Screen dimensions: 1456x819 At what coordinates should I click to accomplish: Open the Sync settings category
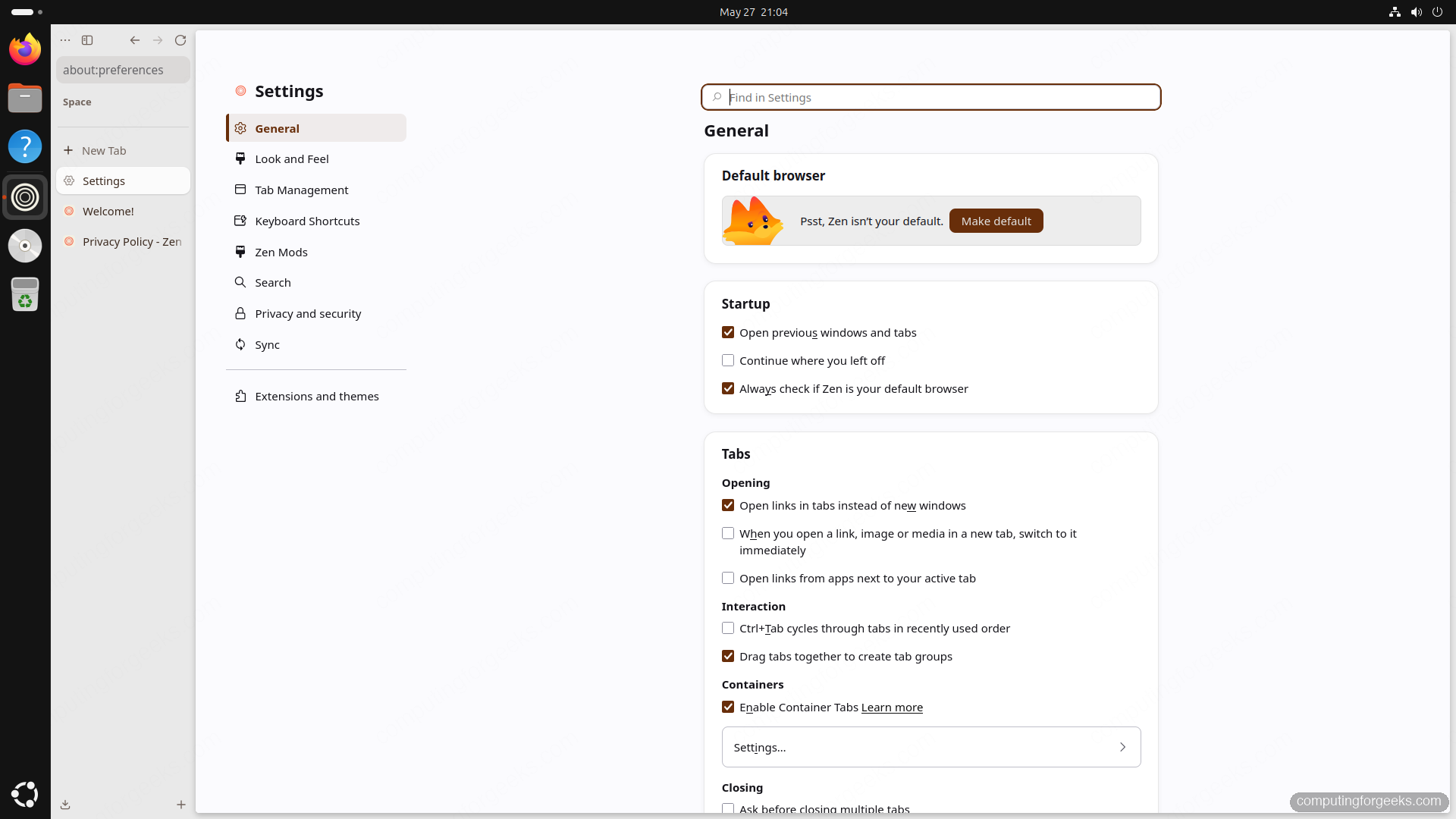click(x=316, y=344)
